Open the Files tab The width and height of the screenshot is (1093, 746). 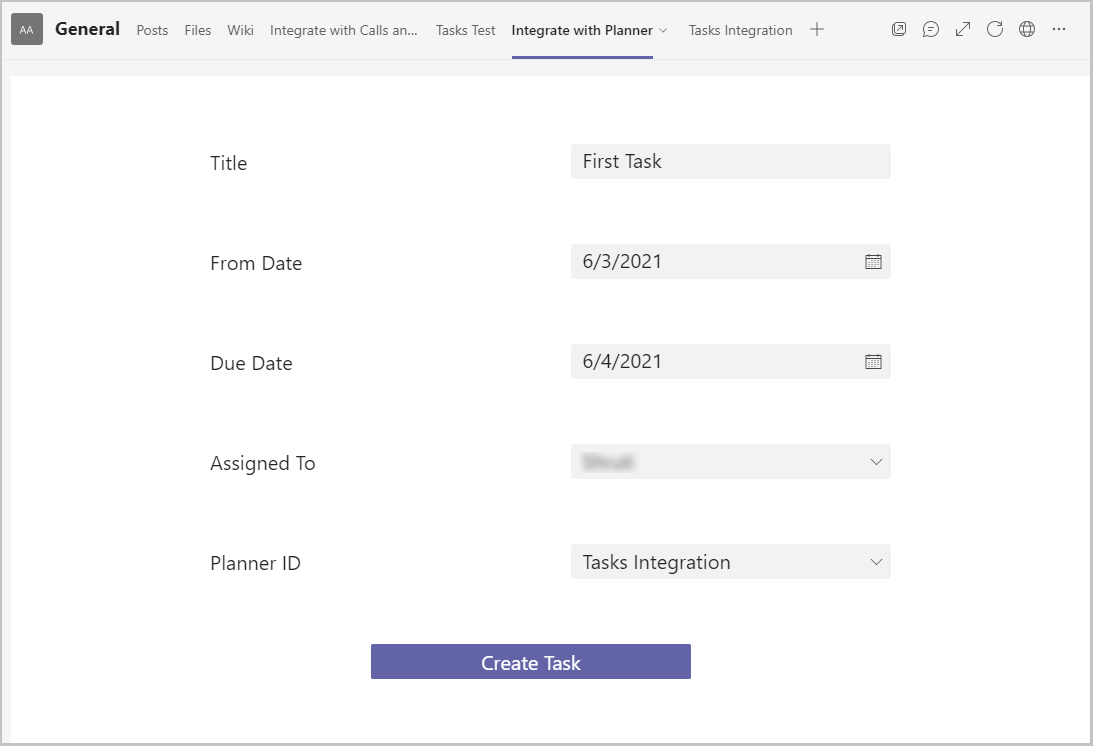click(x=198, y=30)
